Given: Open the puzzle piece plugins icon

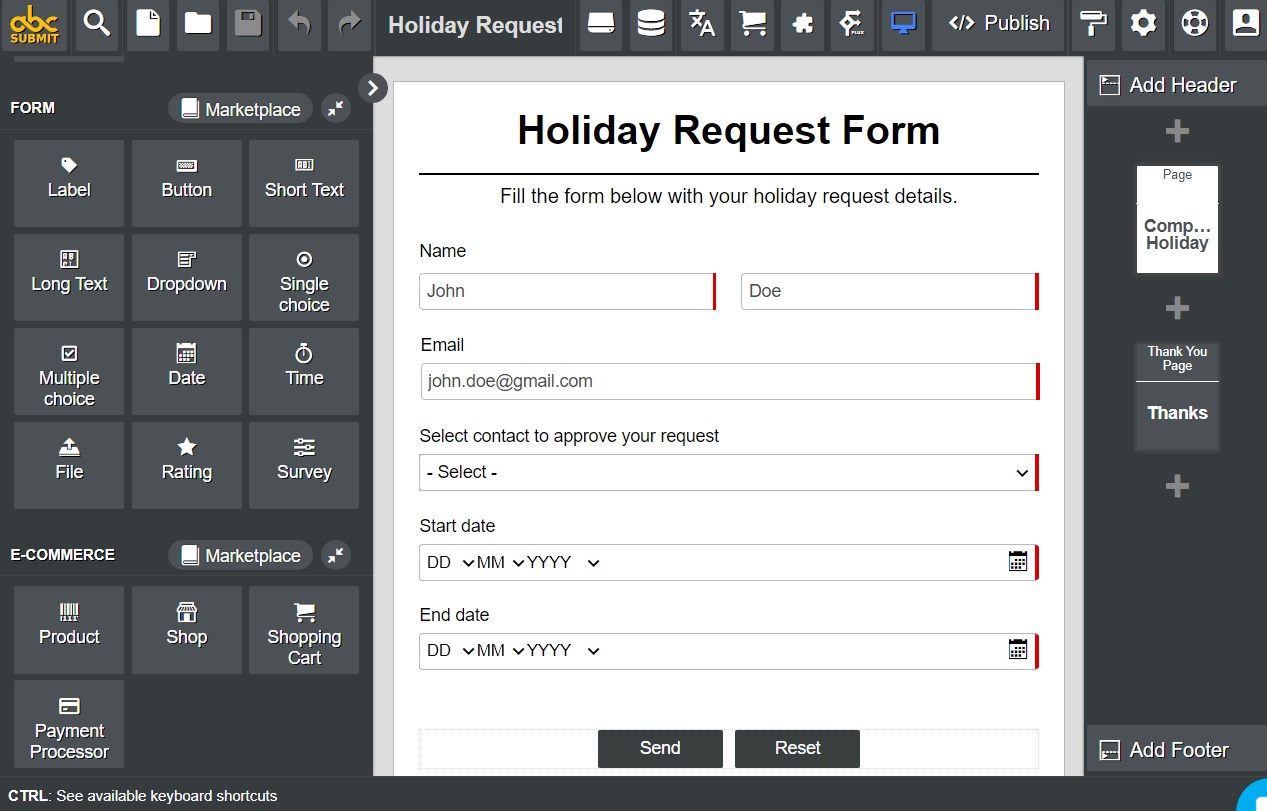Looking at the screenshot, I should point(802,24).
